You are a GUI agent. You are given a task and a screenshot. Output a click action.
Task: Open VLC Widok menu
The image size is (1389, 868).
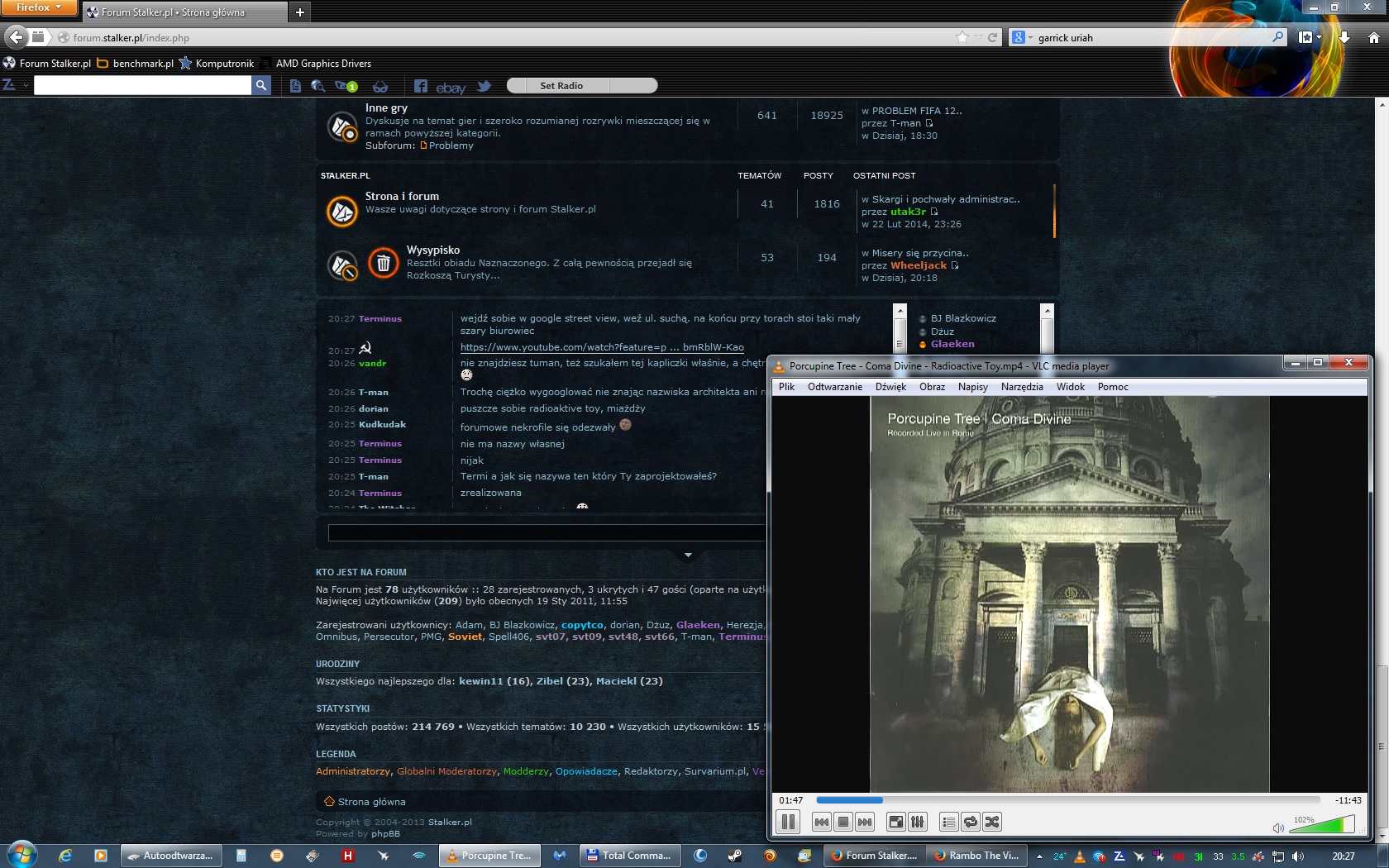click(x=1070, y=387)
